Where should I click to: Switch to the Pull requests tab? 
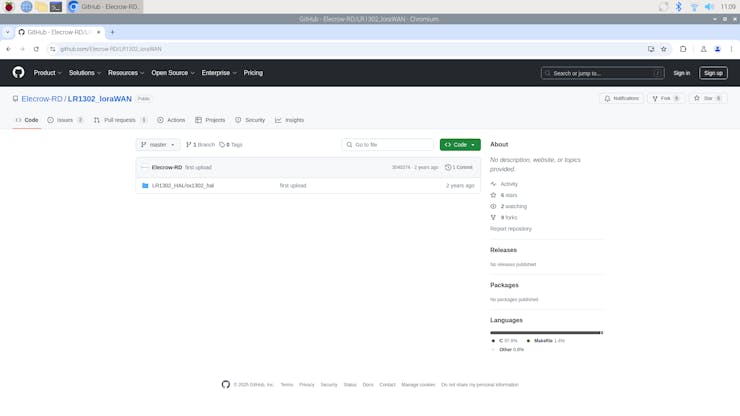tap(120, 120)
